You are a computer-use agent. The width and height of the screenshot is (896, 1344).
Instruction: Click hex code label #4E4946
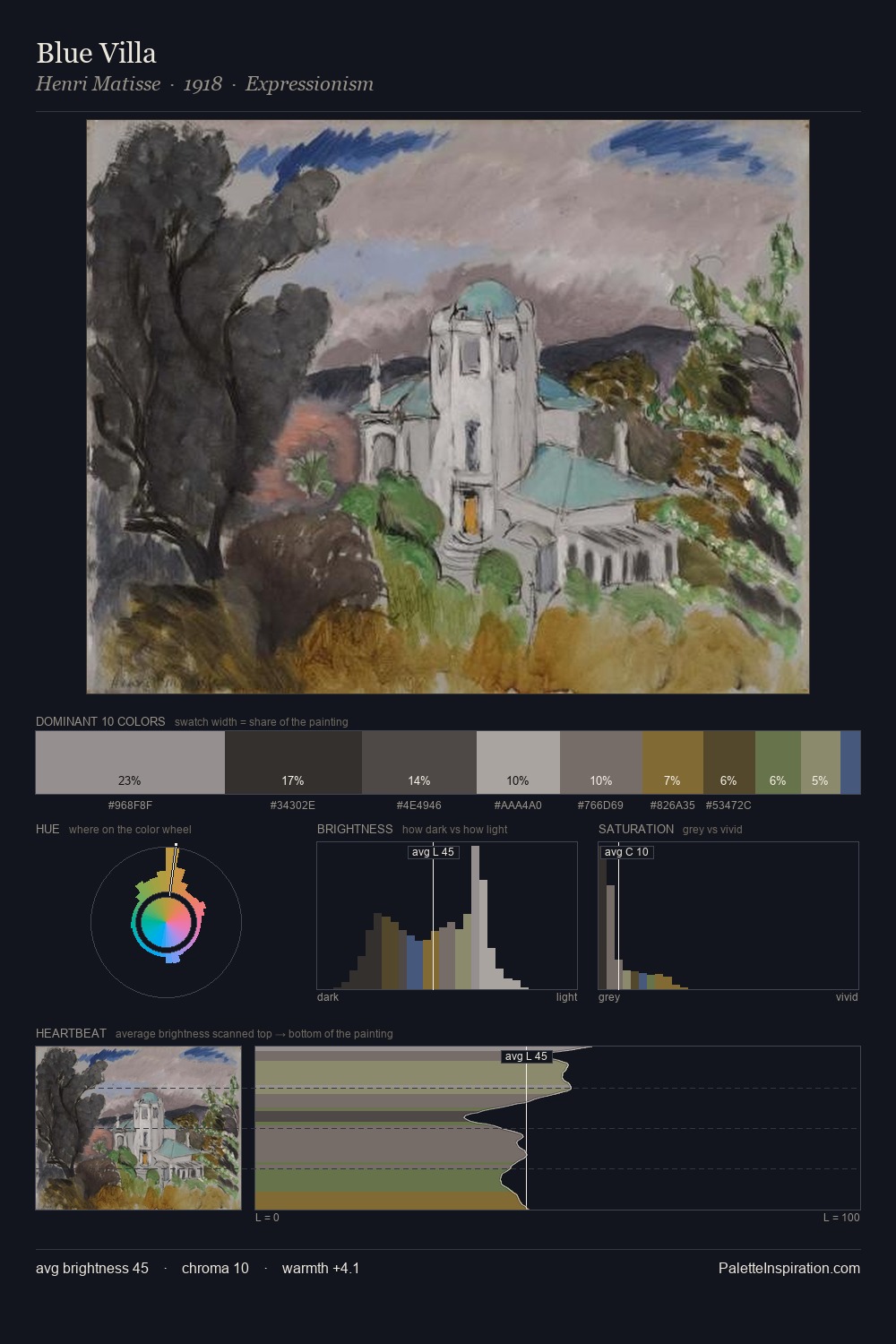419,805
